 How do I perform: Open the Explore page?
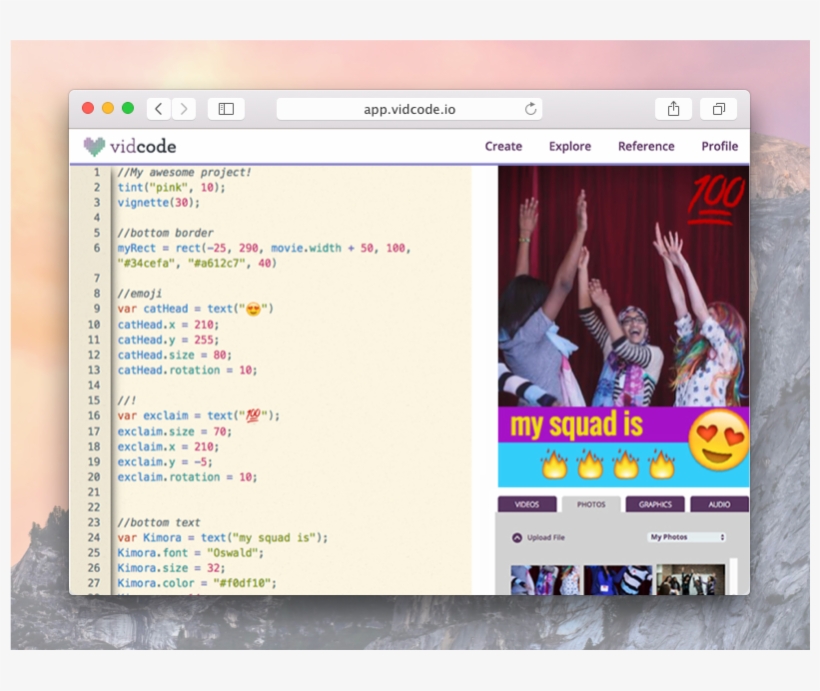[x=569, y=146]
